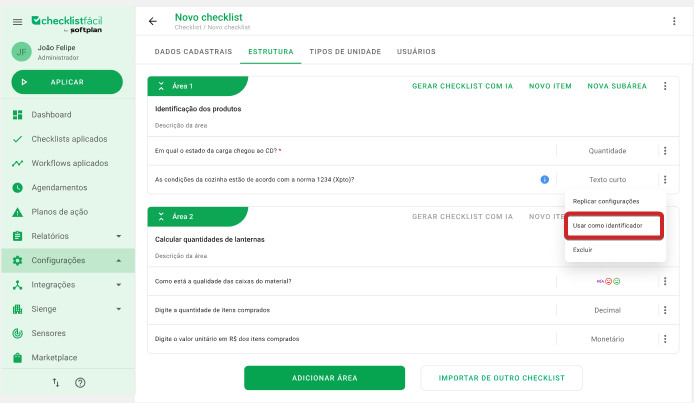694x403 pixels.
Task: Expand the Integrações submenu
Action: [119, 285]
